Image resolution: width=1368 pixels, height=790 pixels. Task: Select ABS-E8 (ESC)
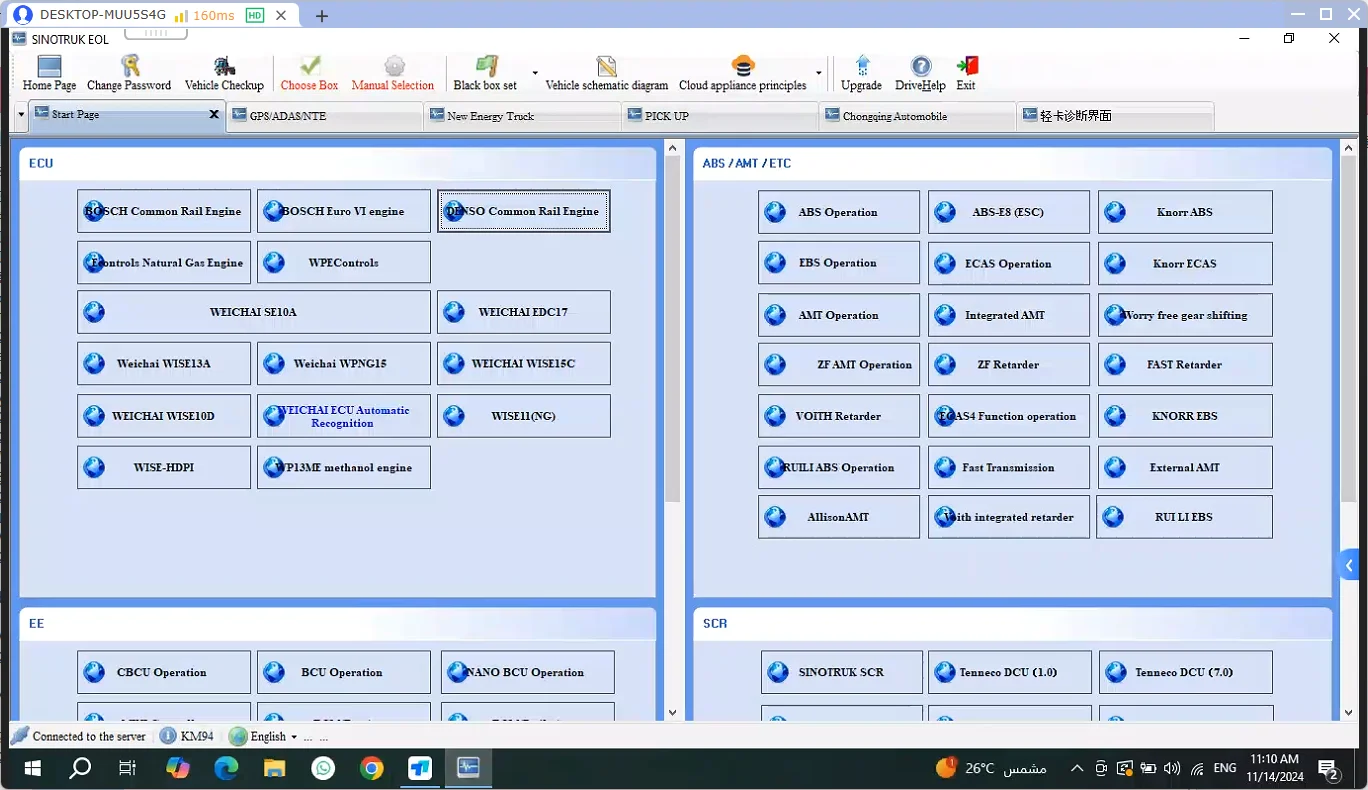pyautogui.click(x=1009, y=212)
